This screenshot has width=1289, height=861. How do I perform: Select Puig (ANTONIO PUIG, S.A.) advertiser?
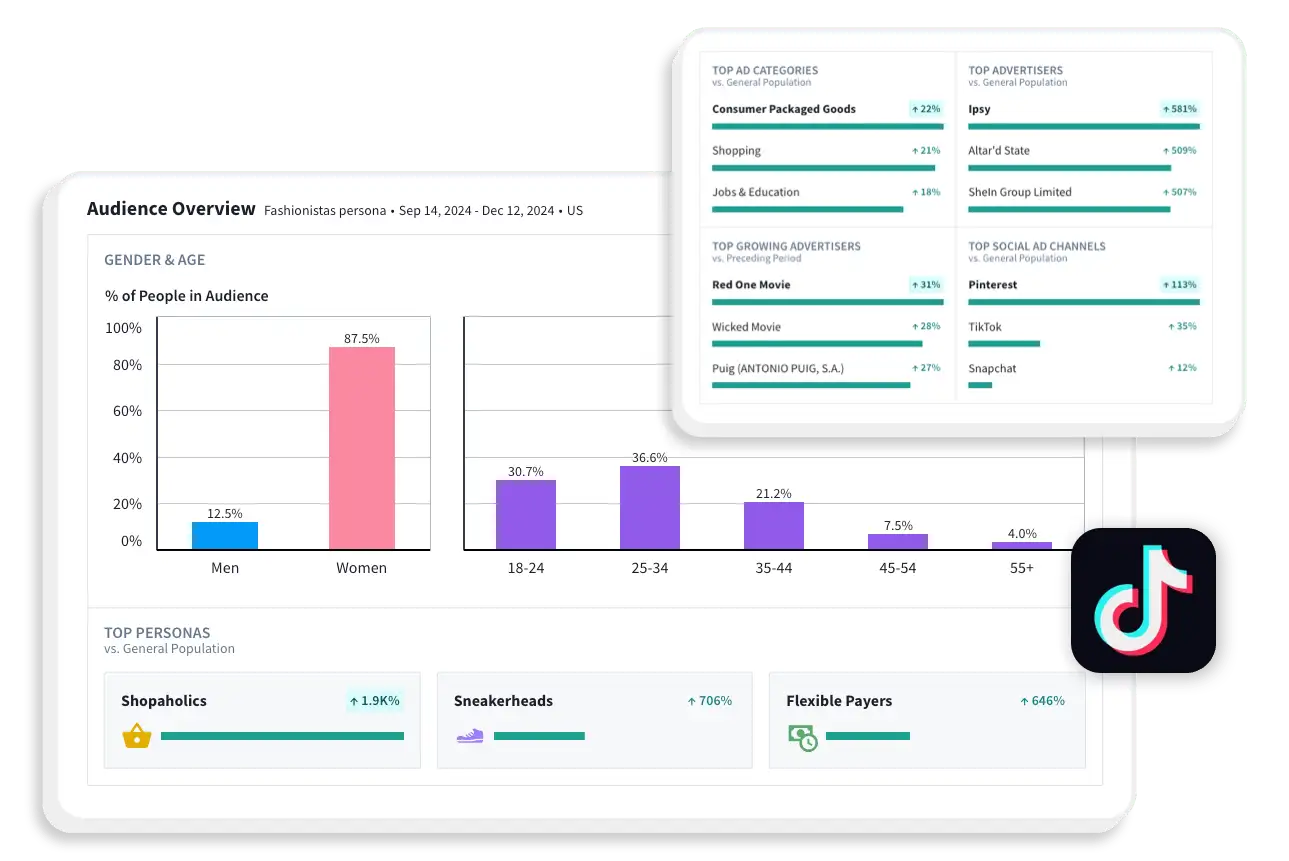778,368
